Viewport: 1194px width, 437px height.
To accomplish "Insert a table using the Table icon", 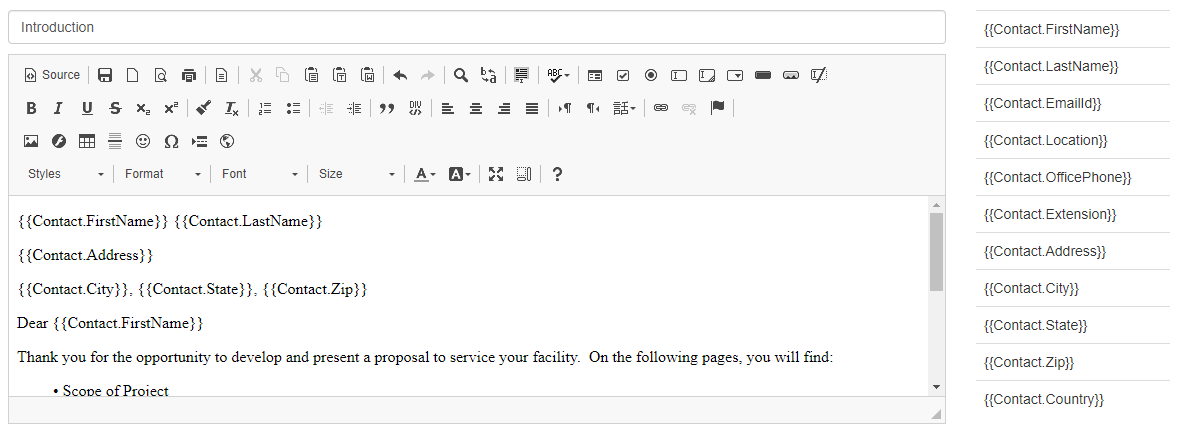I will (87, 141).
